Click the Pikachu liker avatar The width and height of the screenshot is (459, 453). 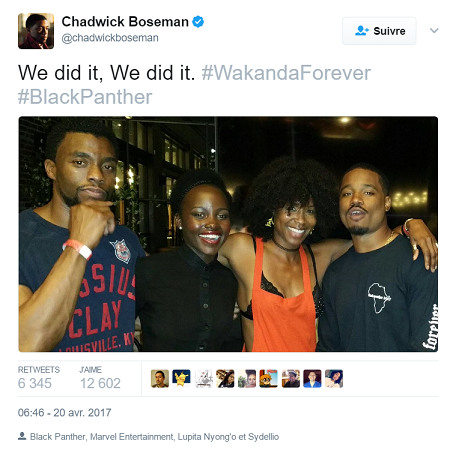coord(181,379)
